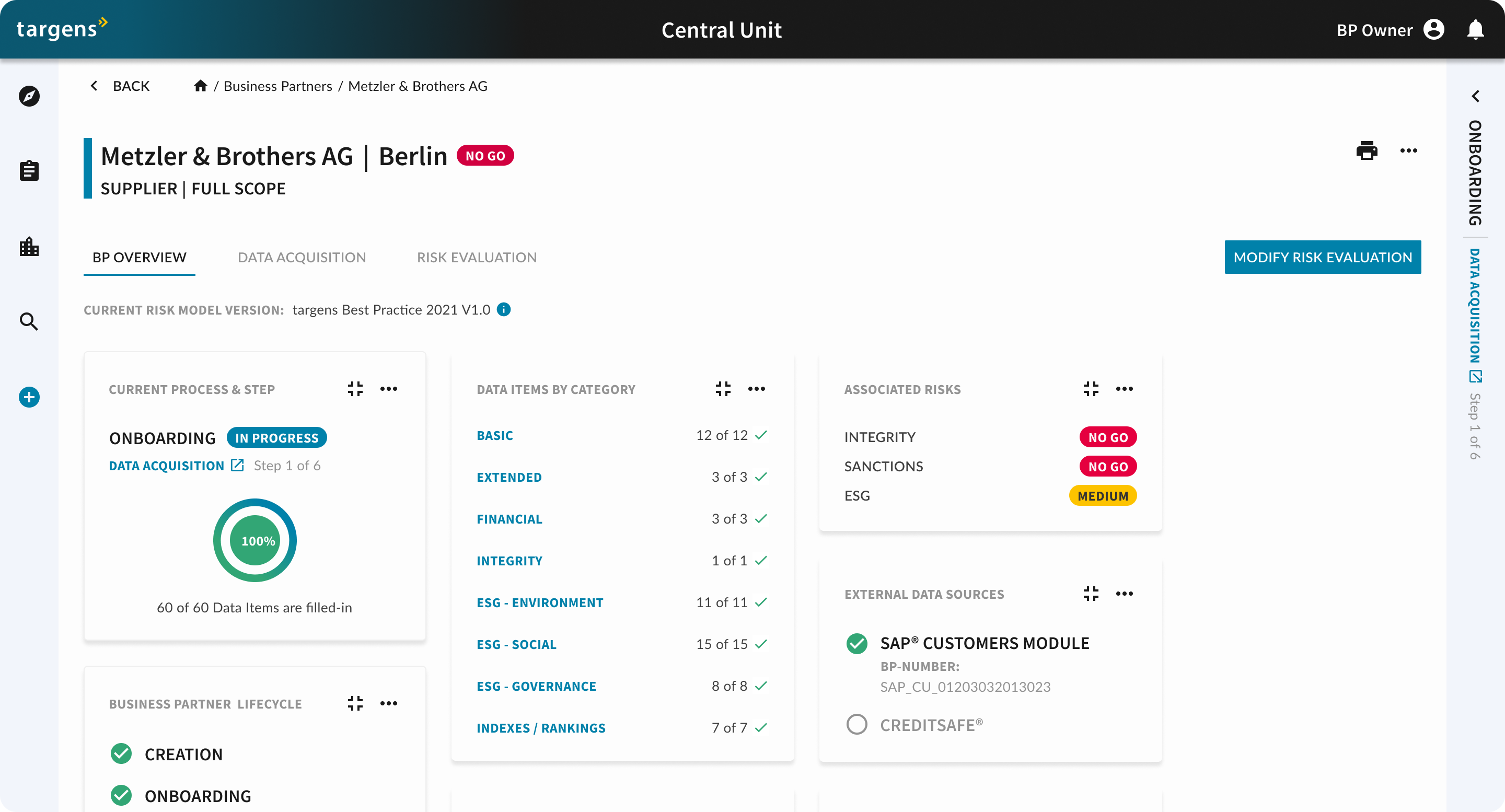Screen dimensions: 1505x812
Task: Select the Creditsafe data source radio
Action: click(x=856, y=724)
